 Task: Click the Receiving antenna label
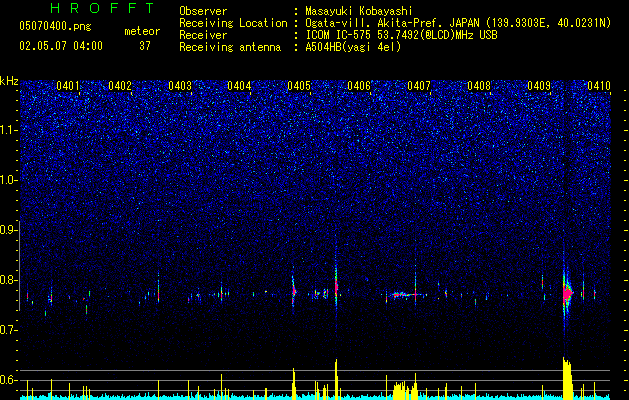tap(230, 47)
